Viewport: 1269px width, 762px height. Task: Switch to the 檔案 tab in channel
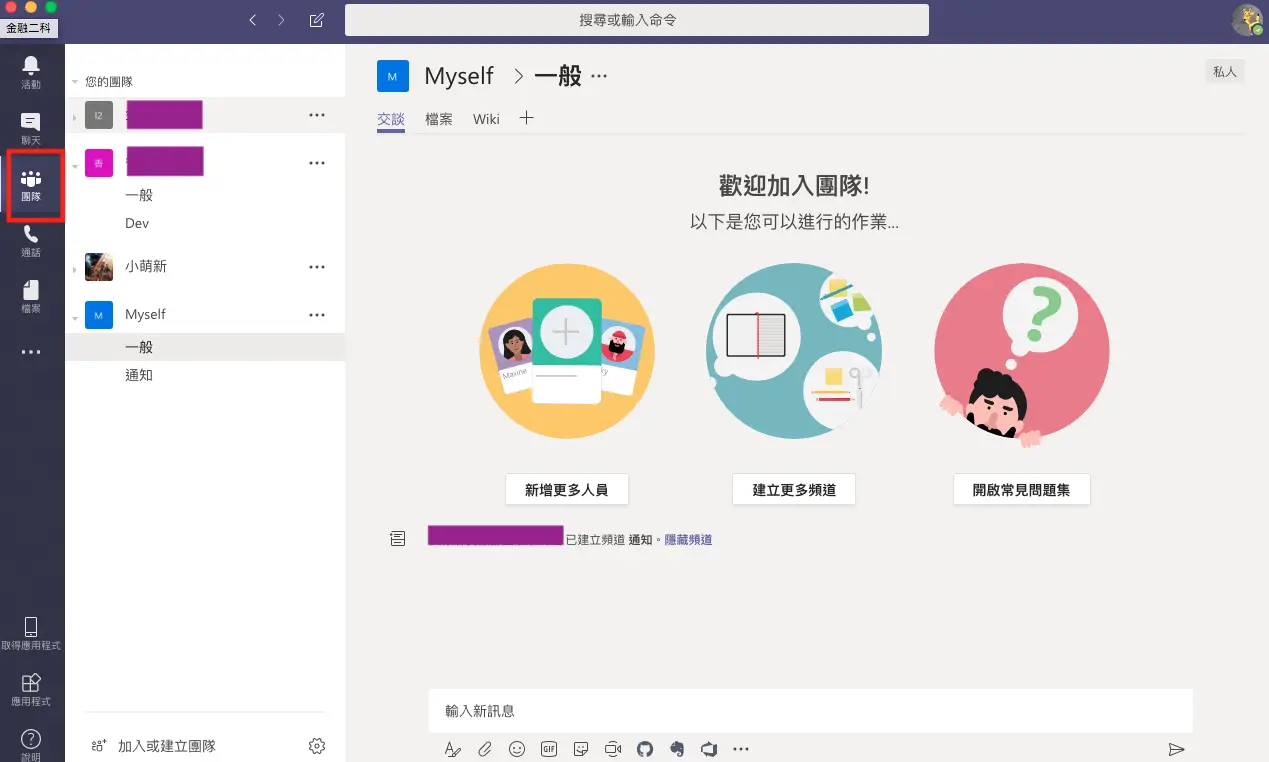[438, 119]
